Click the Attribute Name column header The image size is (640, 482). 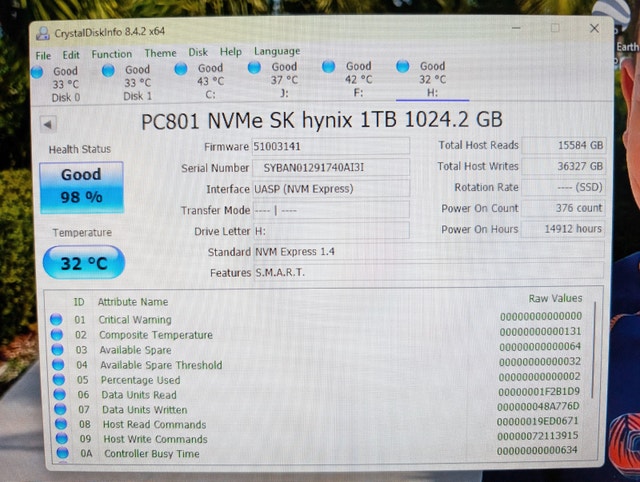pyautogui.click(x=133, y=302)
